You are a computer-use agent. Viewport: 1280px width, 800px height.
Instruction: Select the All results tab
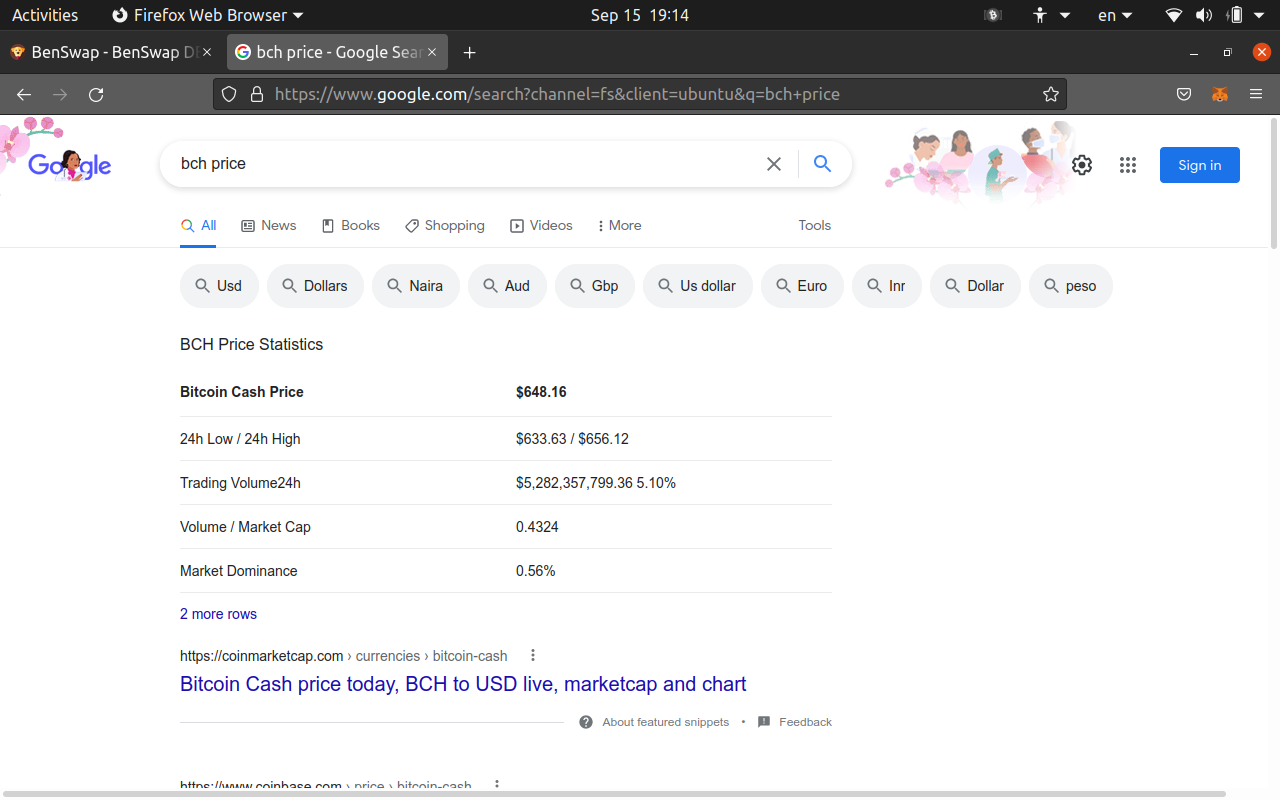pyautogui.click(x=198, y=226)
